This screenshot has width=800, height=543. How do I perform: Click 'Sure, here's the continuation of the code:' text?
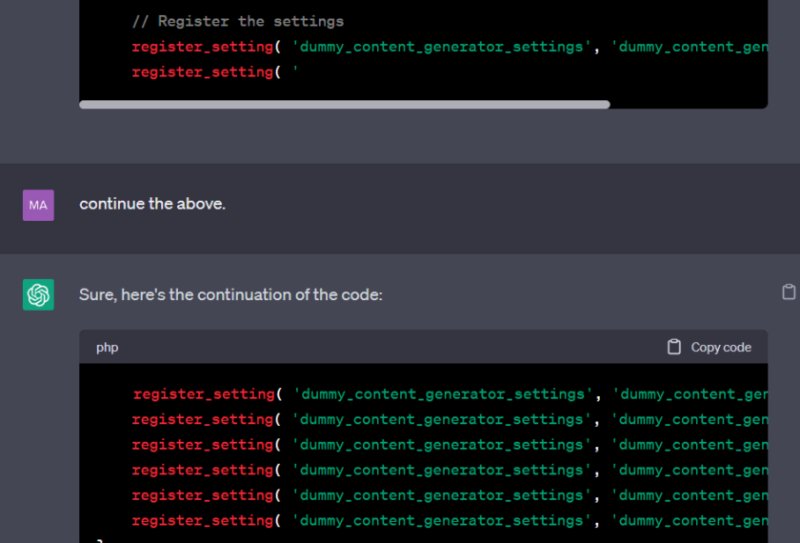coord(231,295)
